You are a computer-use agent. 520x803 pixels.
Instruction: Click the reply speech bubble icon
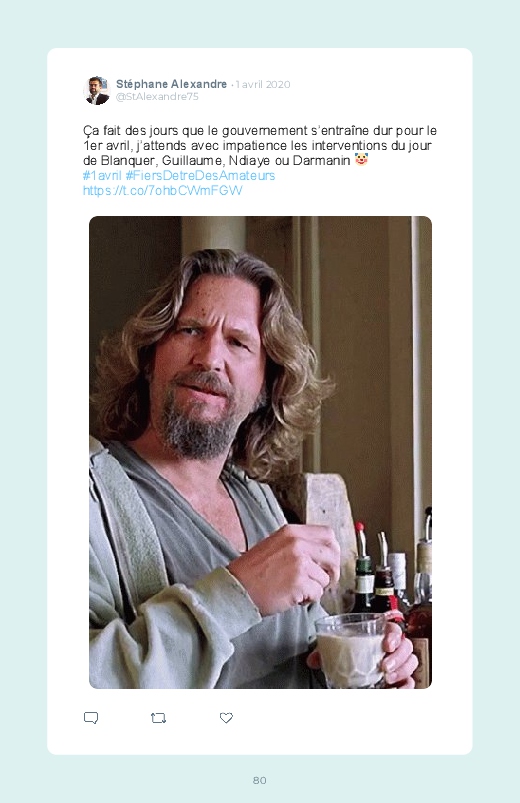click(91, 717)
